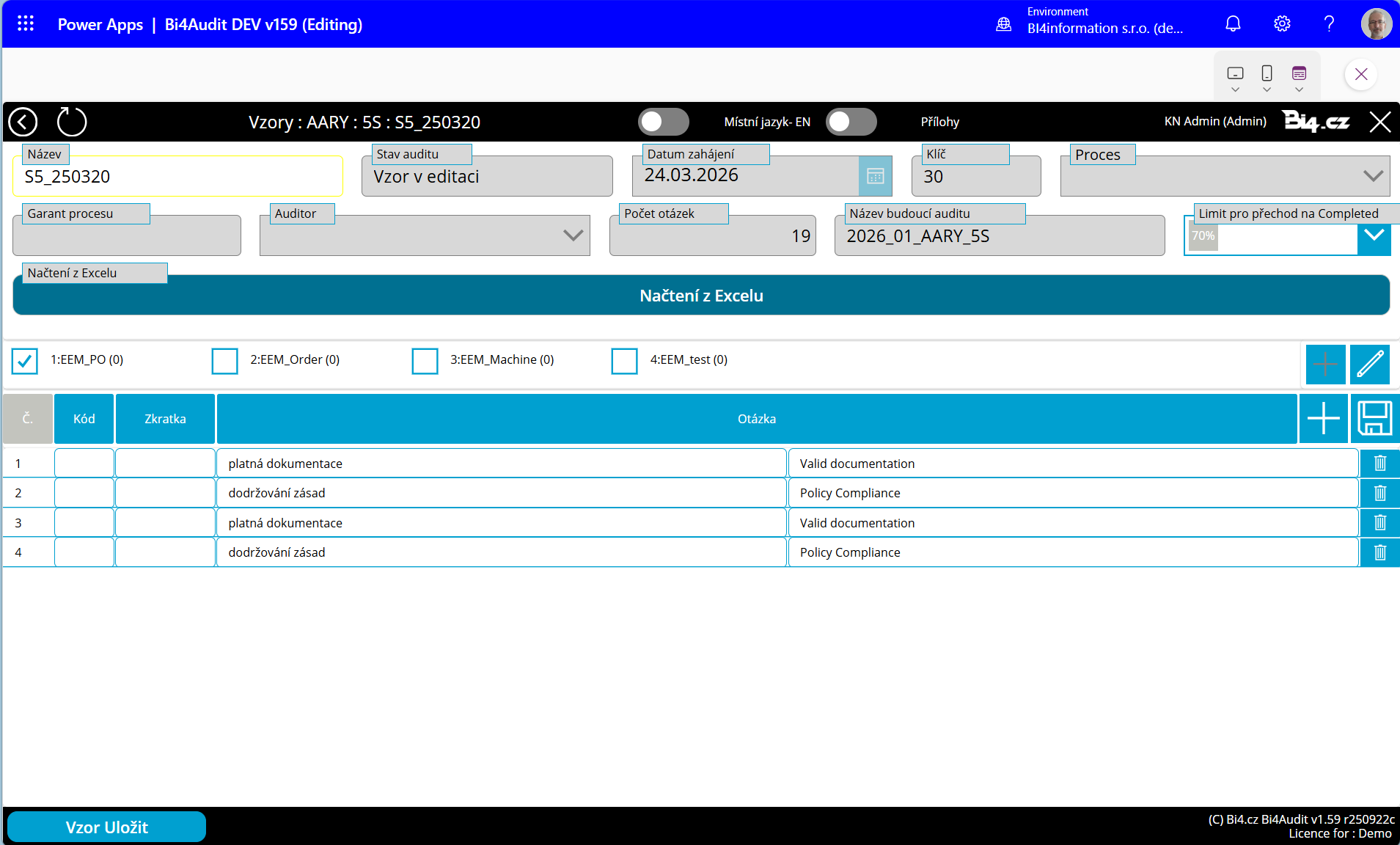Check the 3:EEM_Machine checkbox
This screenshot has width=1400, height=845.
[x=425, y=361]
